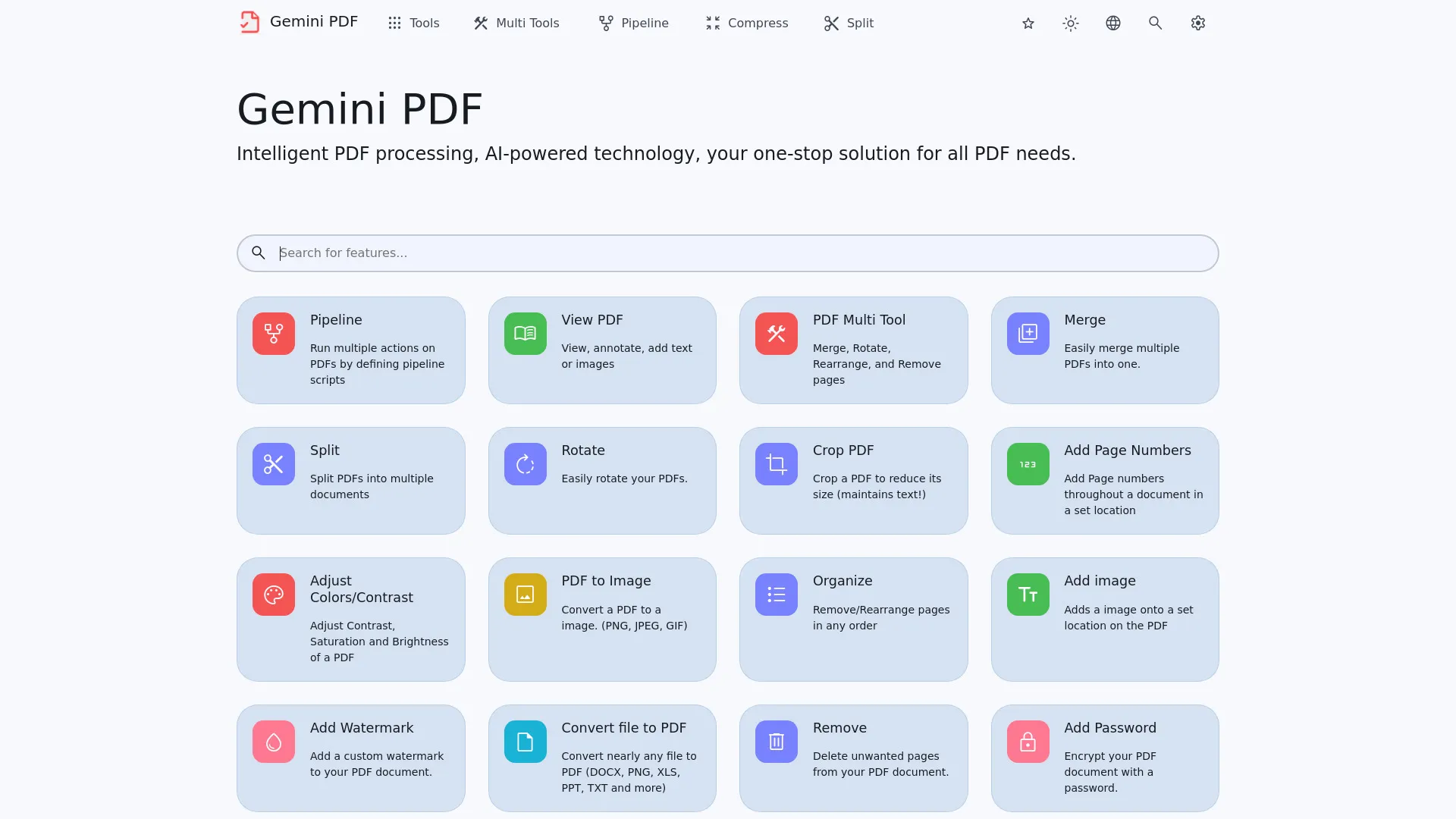The height and width of the screenshot is (819, 1456).
Task: Toggle light/dark theme with the sun icon
Action: pyautogui.click(x=1070, y=23)
